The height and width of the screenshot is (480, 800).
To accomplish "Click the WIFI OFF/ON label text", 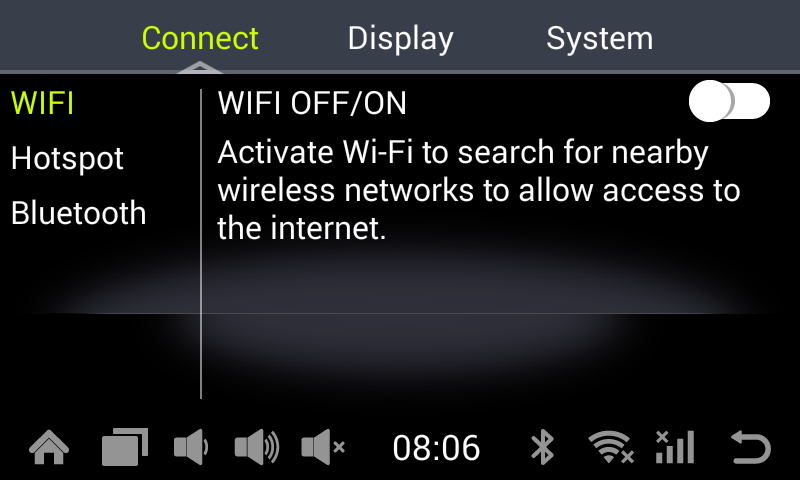I will click(312, 104).
